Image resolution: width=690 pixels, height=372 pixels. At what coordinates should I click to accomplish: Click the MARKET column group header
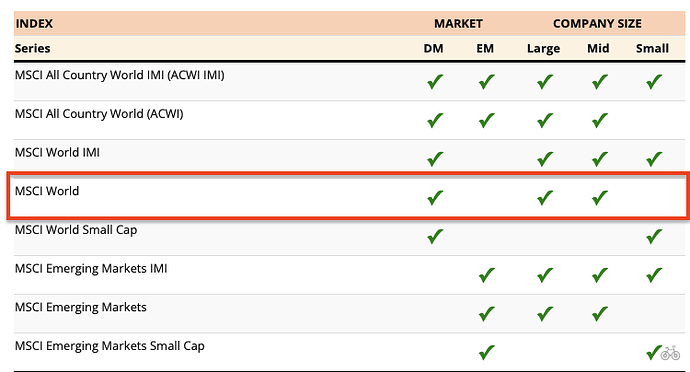(x=458, y=24)
